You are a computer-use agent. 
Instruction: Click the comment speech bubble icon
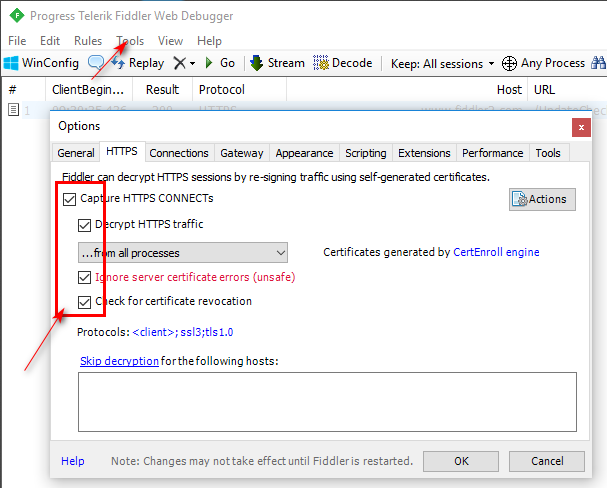pyautogui.click(x=96, y=62)
